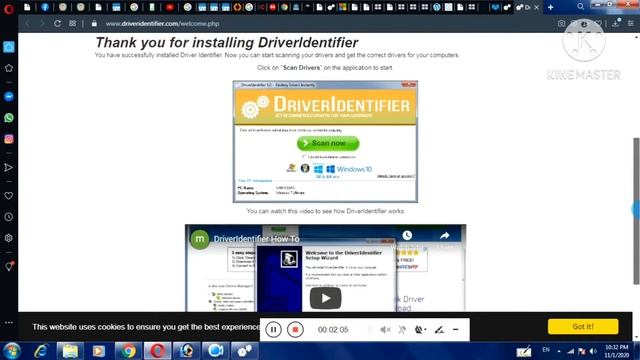Open the Windows Start menu
The height and width of the screenshot is (360, 640).
click(12, 351)
